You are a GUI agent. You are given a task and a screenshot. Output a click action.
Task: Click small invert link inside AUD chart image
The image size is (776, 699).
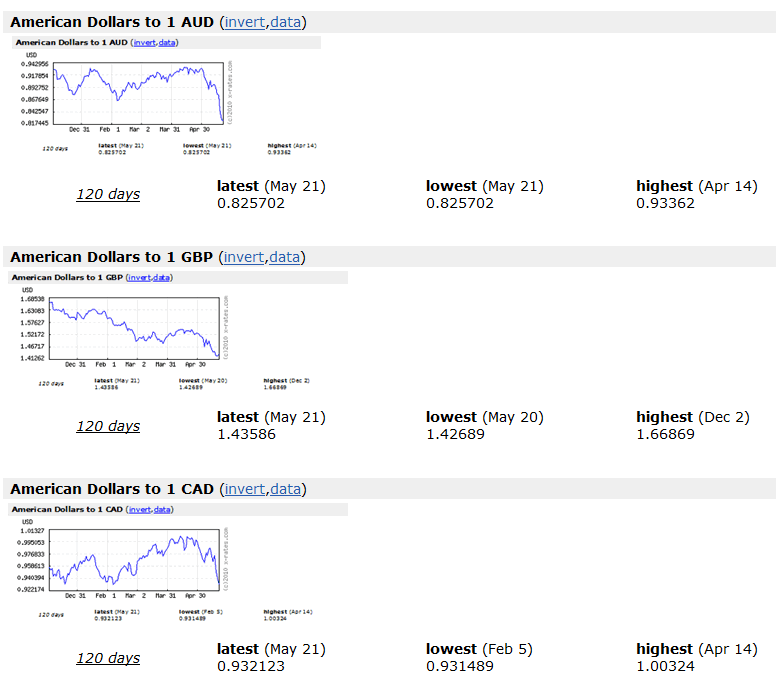click(x=144, y=42)
